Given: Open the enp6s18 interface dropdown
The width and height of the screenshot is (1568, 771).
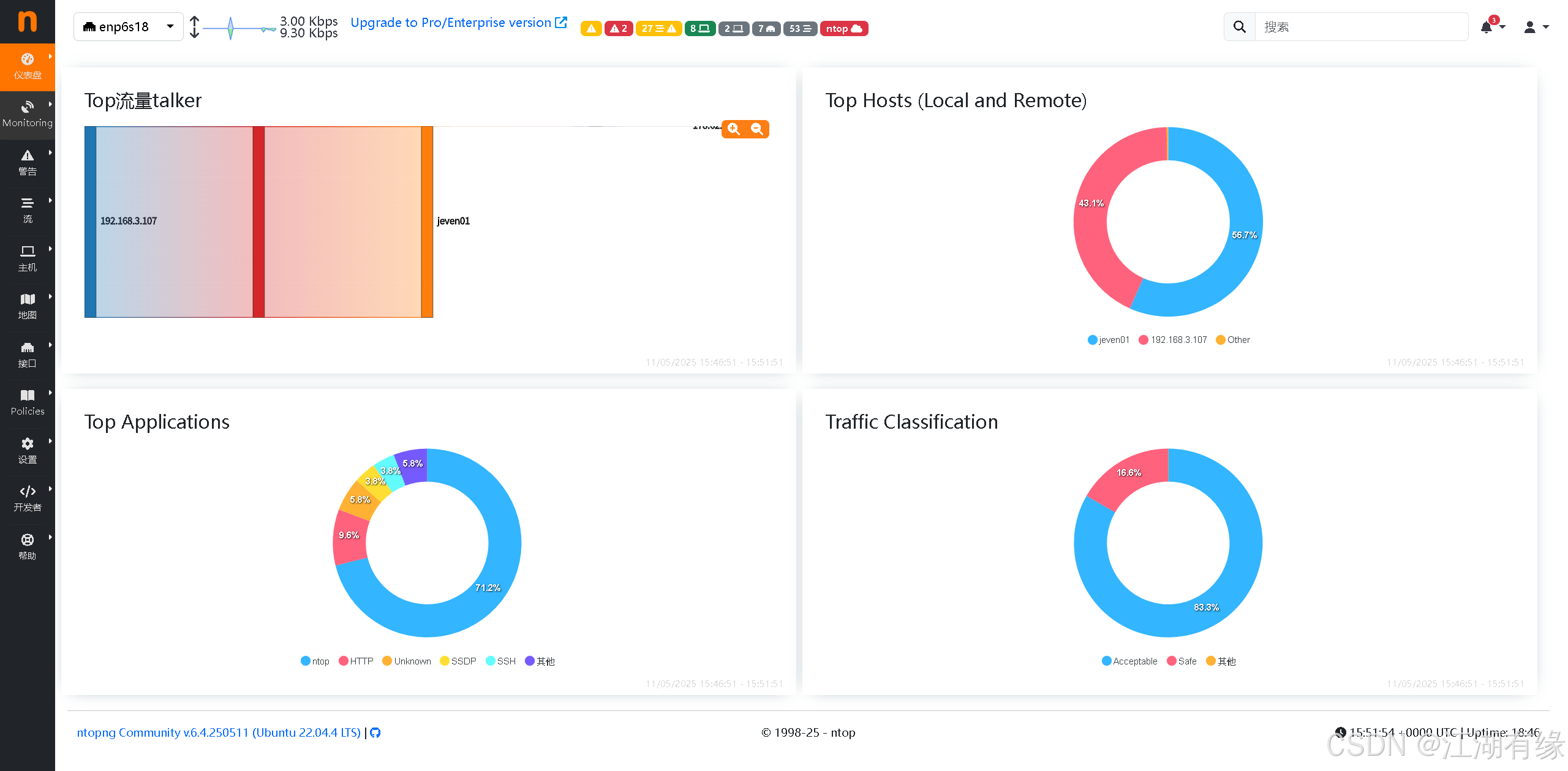Looking at the screenshot, I should click(128, 27).
